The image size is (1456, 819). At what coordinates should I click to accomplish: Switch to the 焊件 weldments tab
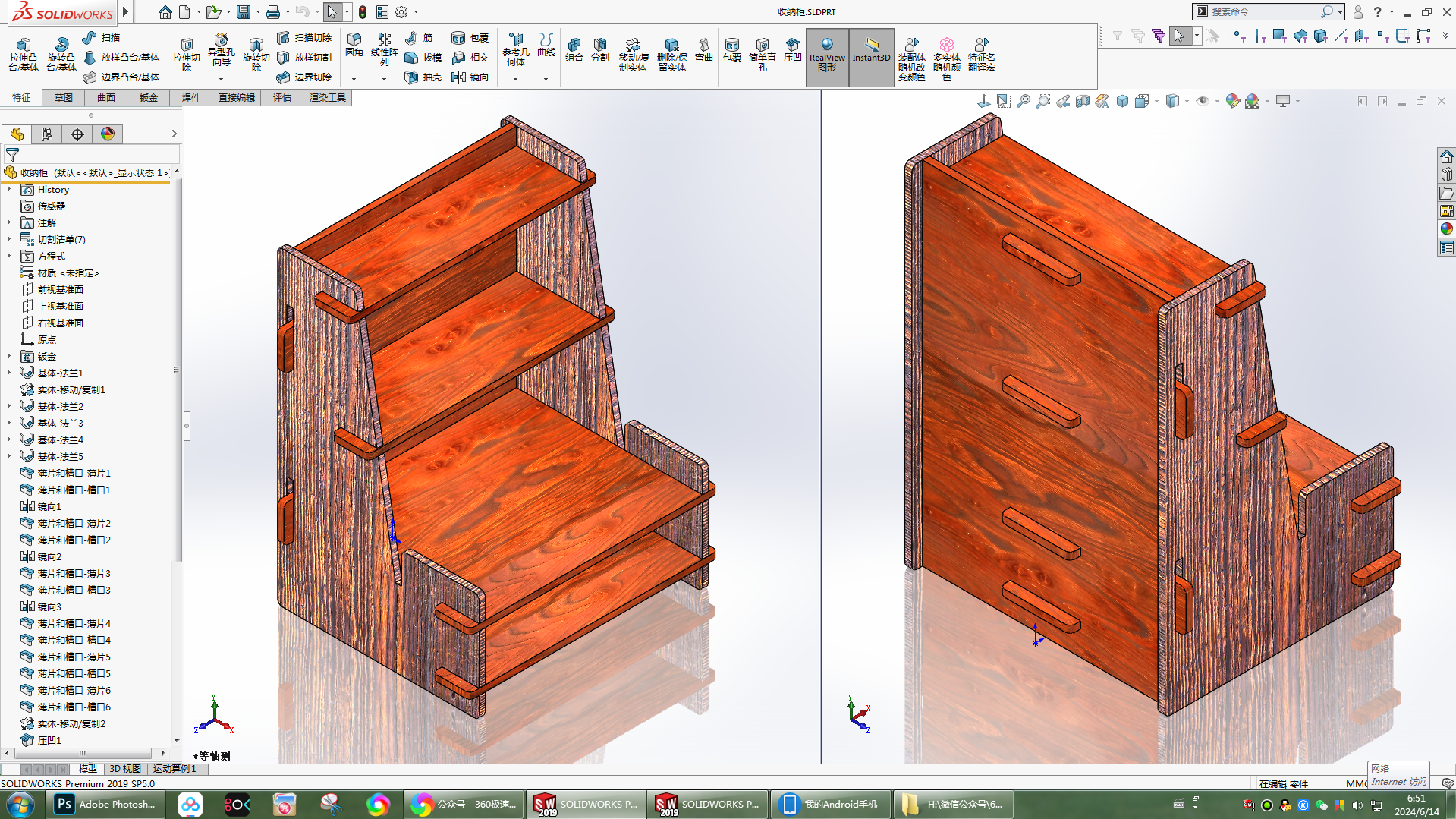(x=191, y=98)
